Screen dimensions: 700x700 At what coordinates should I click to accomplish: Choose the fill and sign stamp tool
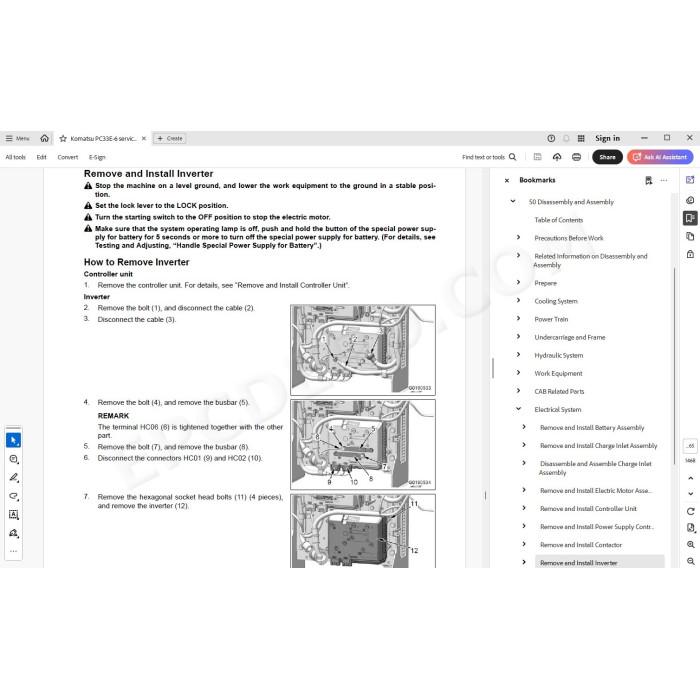(13, 533)
